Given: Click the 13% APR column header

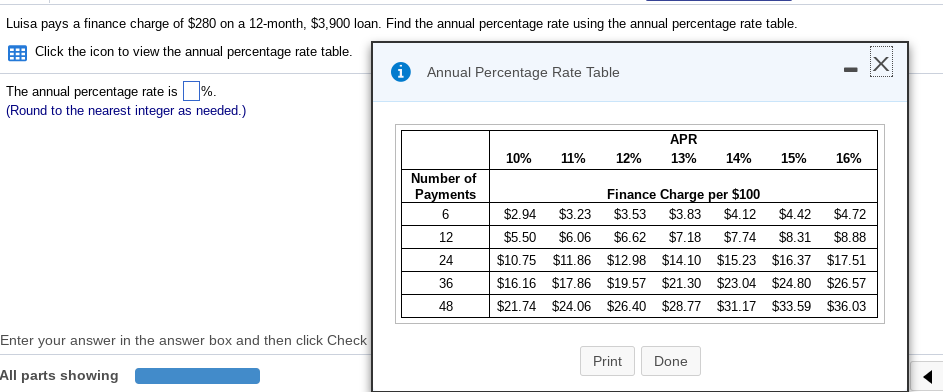Looking at the screenshot, I should (x=684, y=159).
